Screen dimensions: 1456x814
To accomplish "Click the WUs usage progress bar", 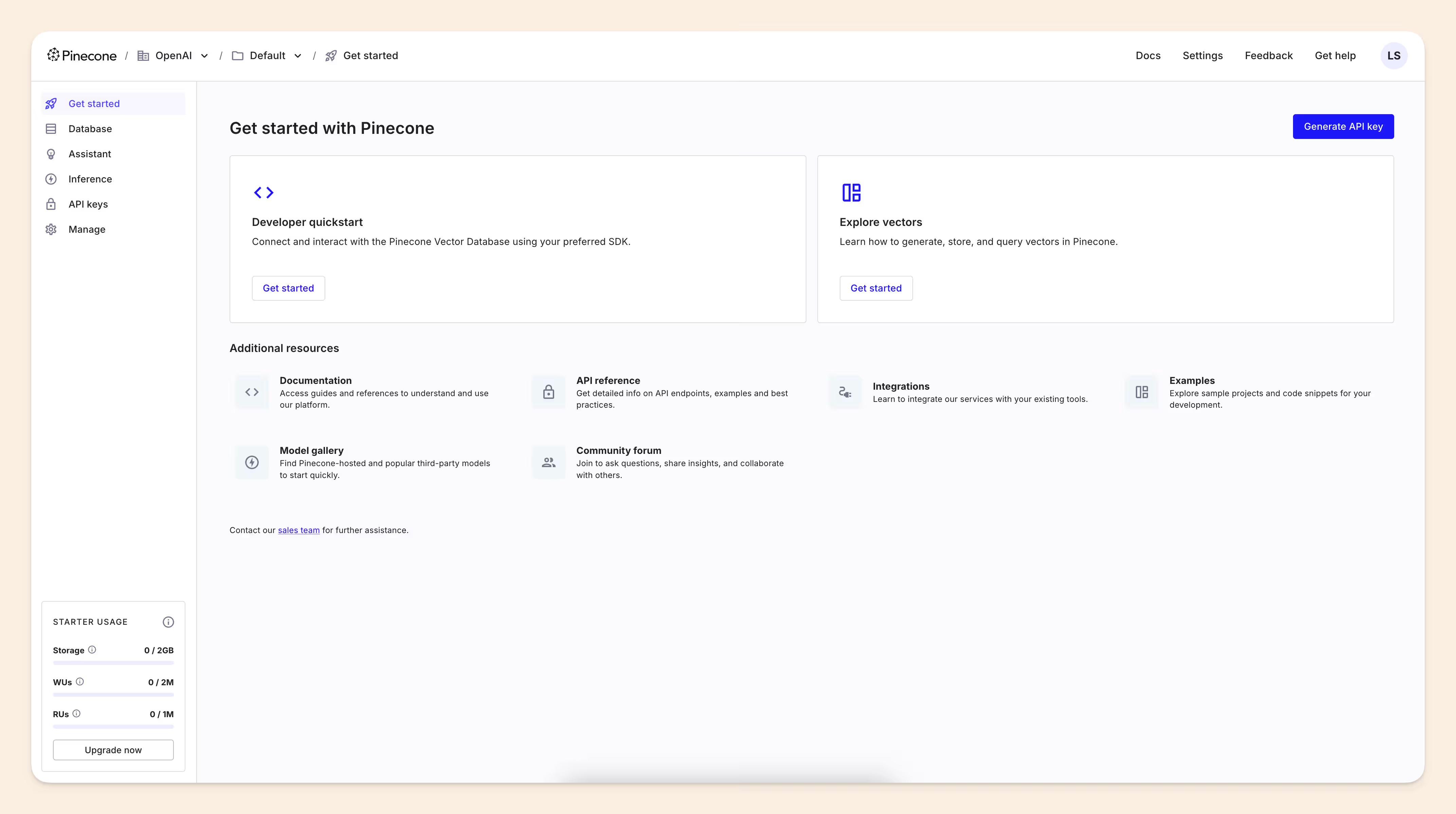I will click(113, 694).
